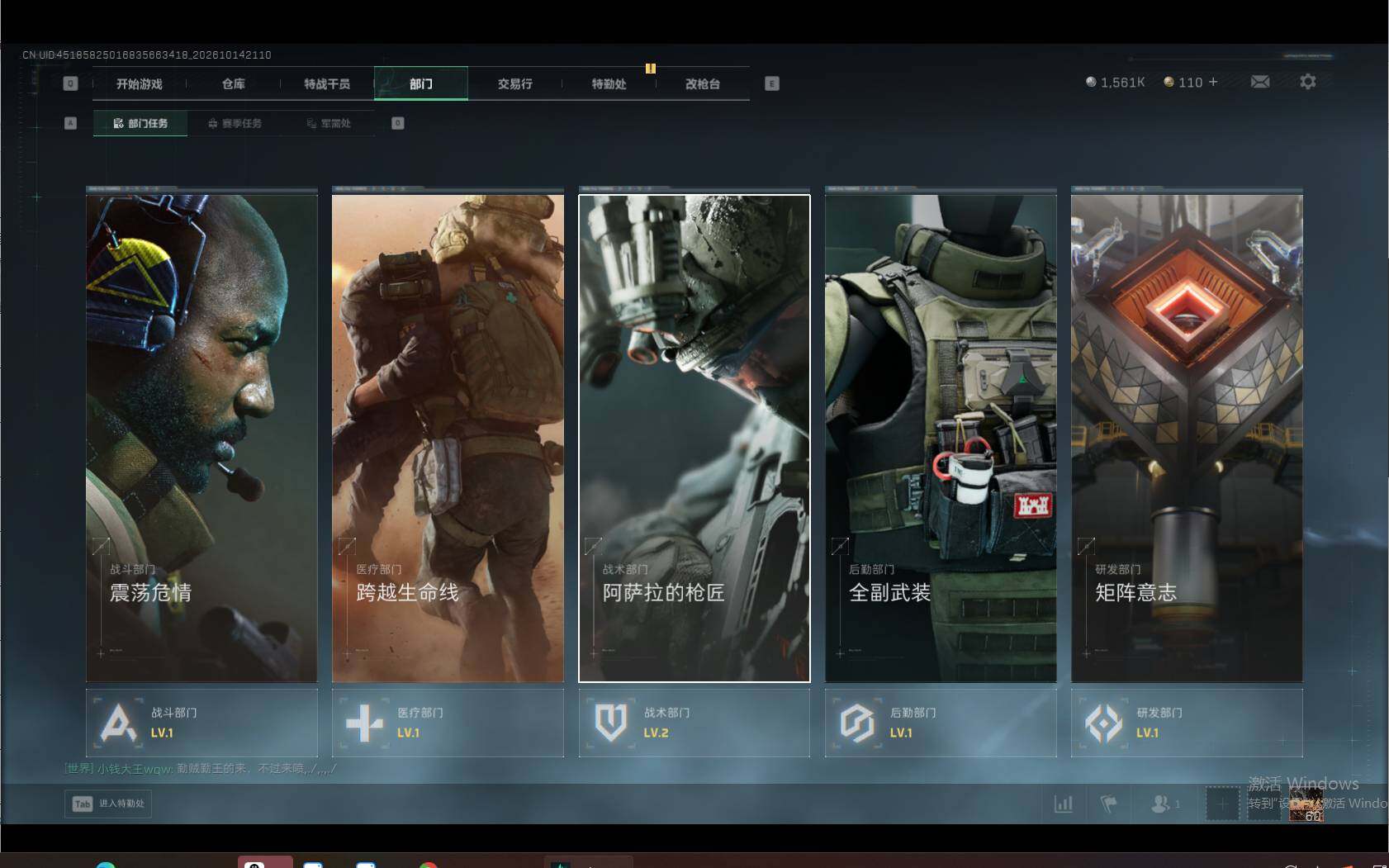
Task: Click the empty squad slot plus icon
Action: [1222, 803]
